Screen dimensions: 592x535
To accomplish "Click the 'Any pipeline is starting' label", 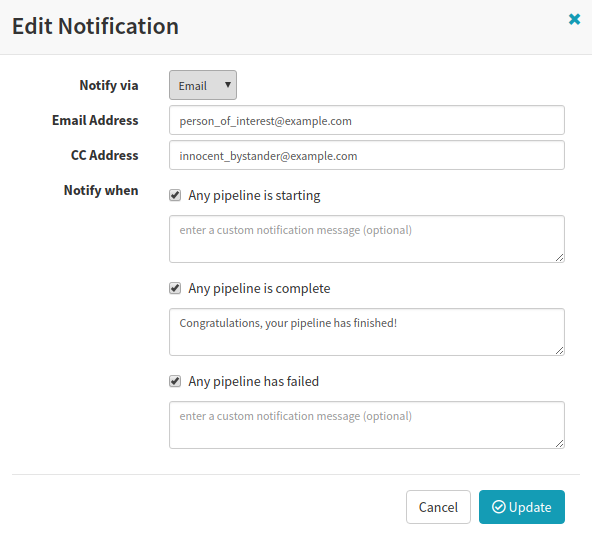I will (254, 196).
